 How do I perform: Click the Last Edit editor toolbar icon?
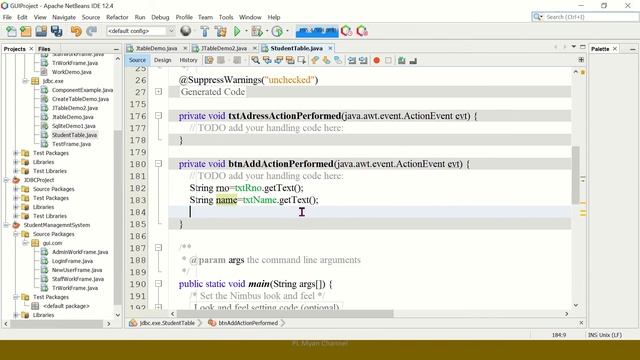click(209, 60)
